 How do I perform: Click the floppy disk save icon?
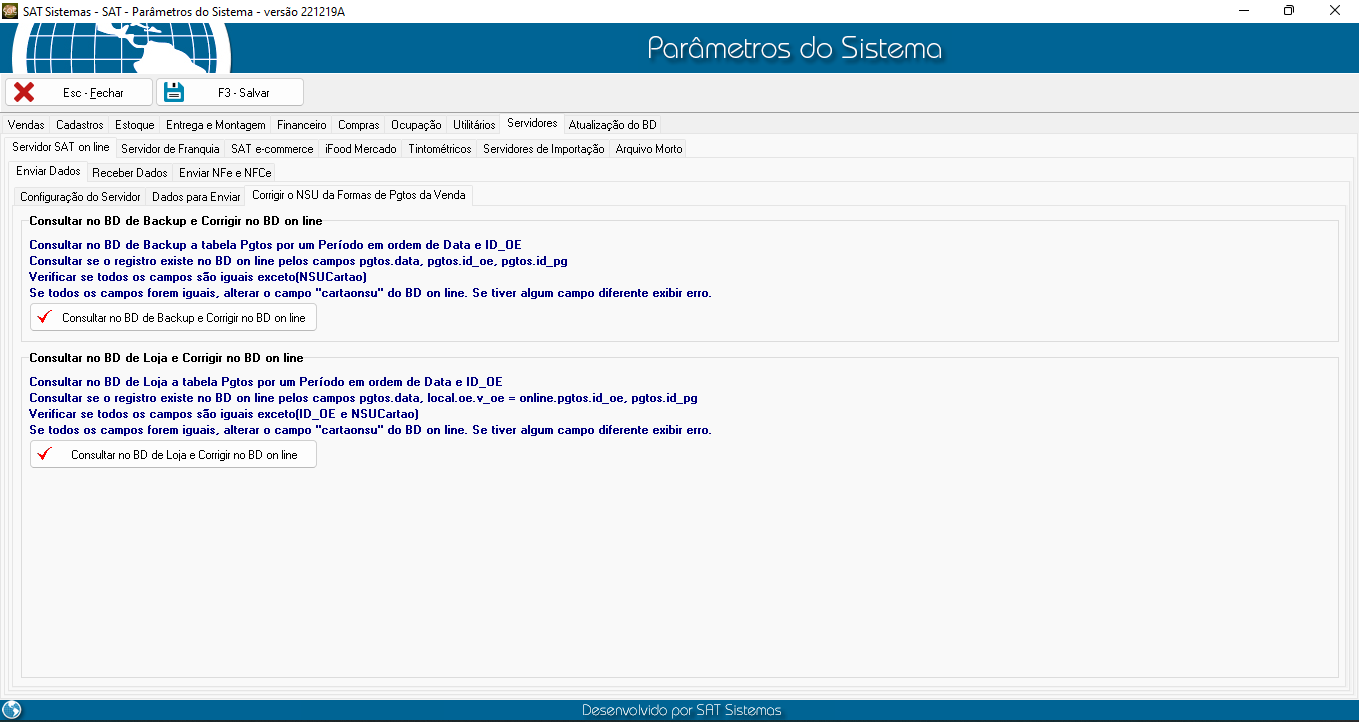174,92
